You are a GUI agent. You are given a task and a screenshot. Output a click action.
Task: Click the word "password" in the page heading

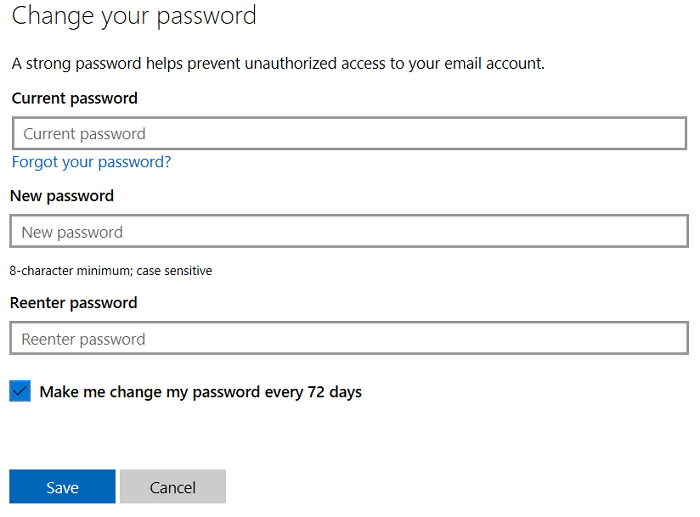pos(210,16)
